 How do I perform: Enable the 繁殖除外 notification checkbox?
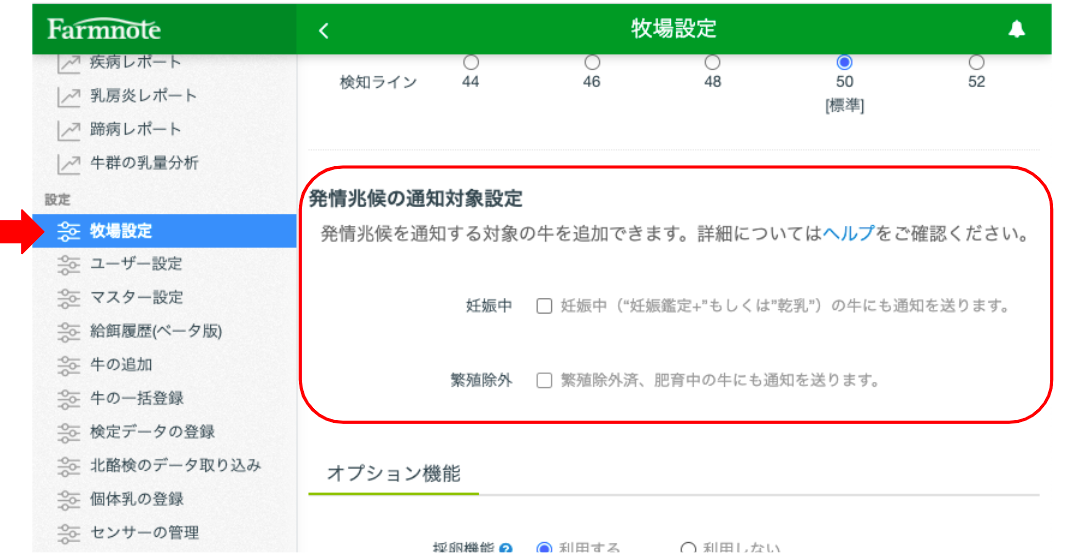click(544, 380)
